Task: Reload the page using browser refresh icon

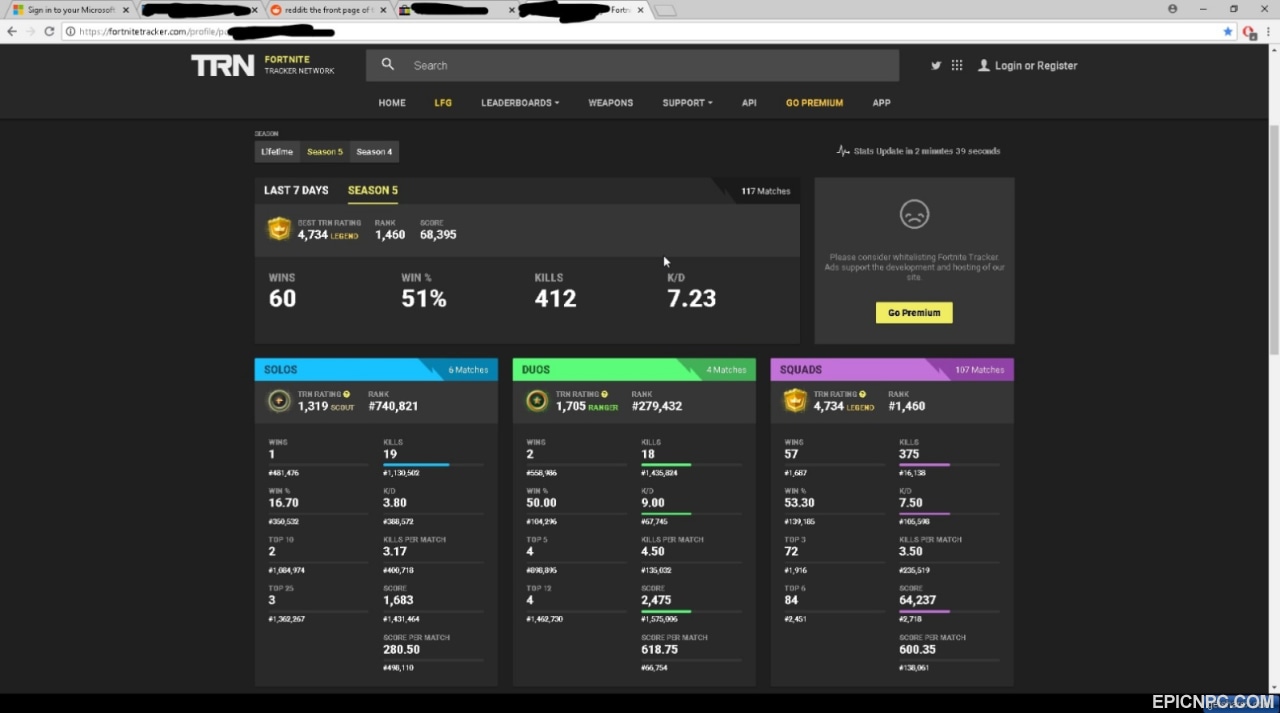Action: [x=49, y=31]
